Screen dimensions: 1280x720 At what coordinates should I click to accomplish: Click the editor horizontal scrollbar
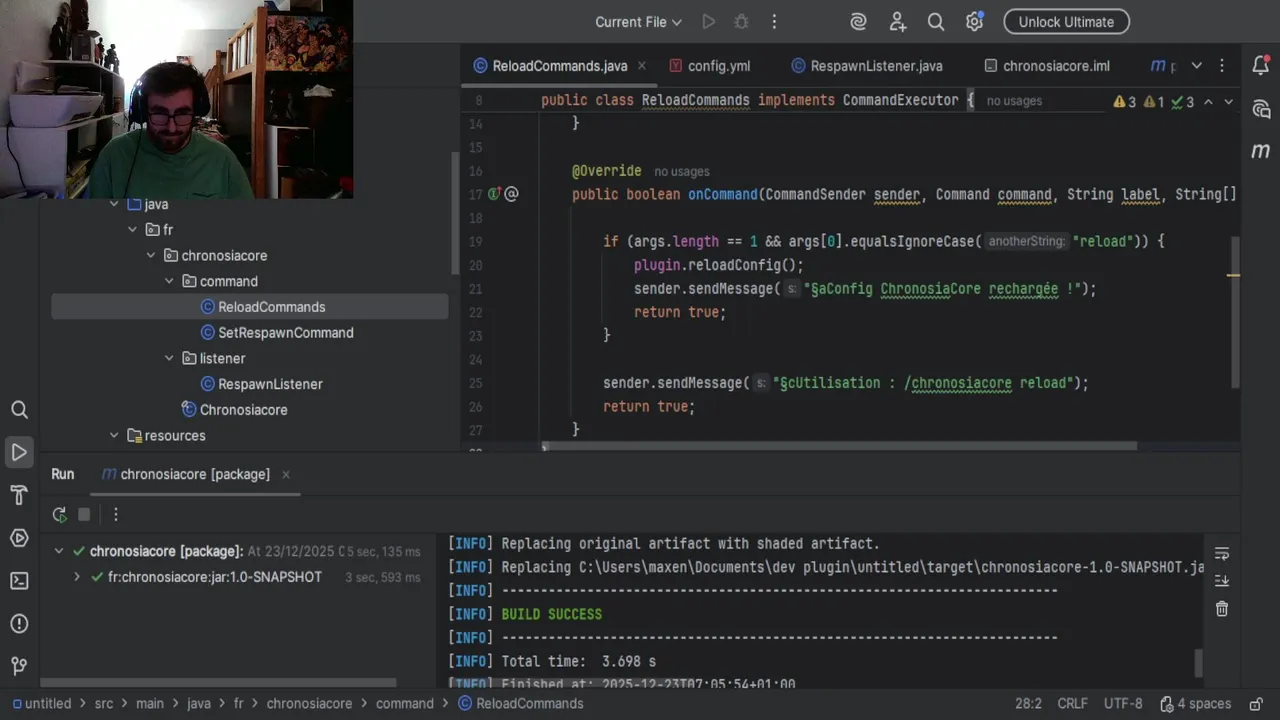click(x=839, y=446)
